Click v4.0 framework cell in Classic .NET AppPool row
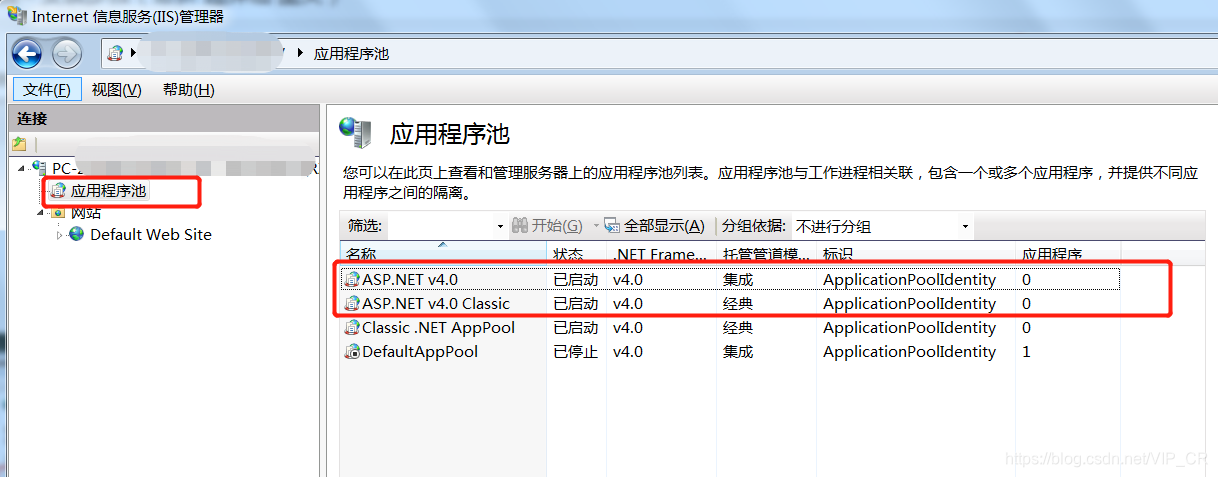 tap(628, 327)
